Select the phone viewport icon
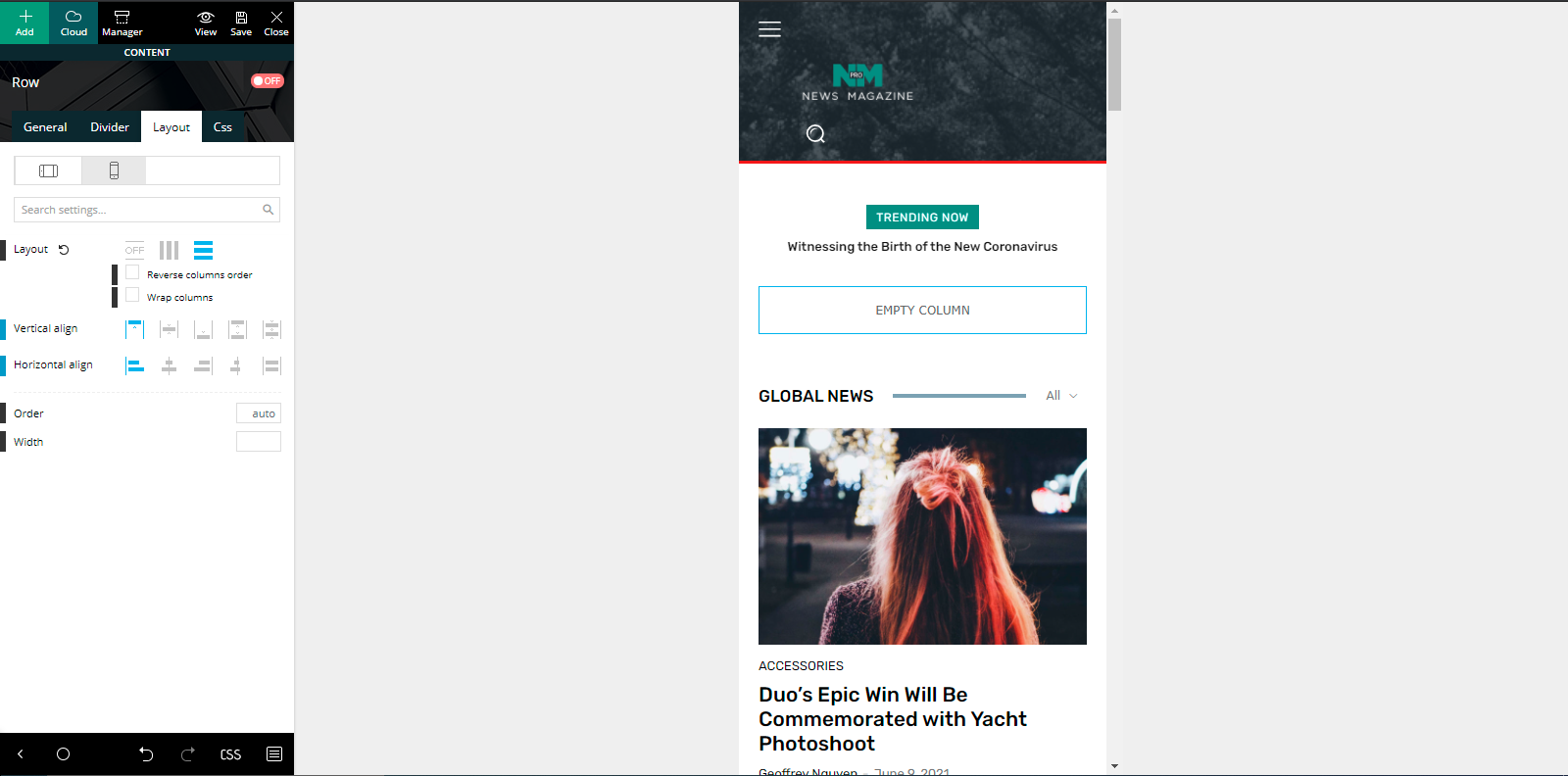Viewport: 1568px width, 776px height. pyautogui.click(x=114, y=170)
